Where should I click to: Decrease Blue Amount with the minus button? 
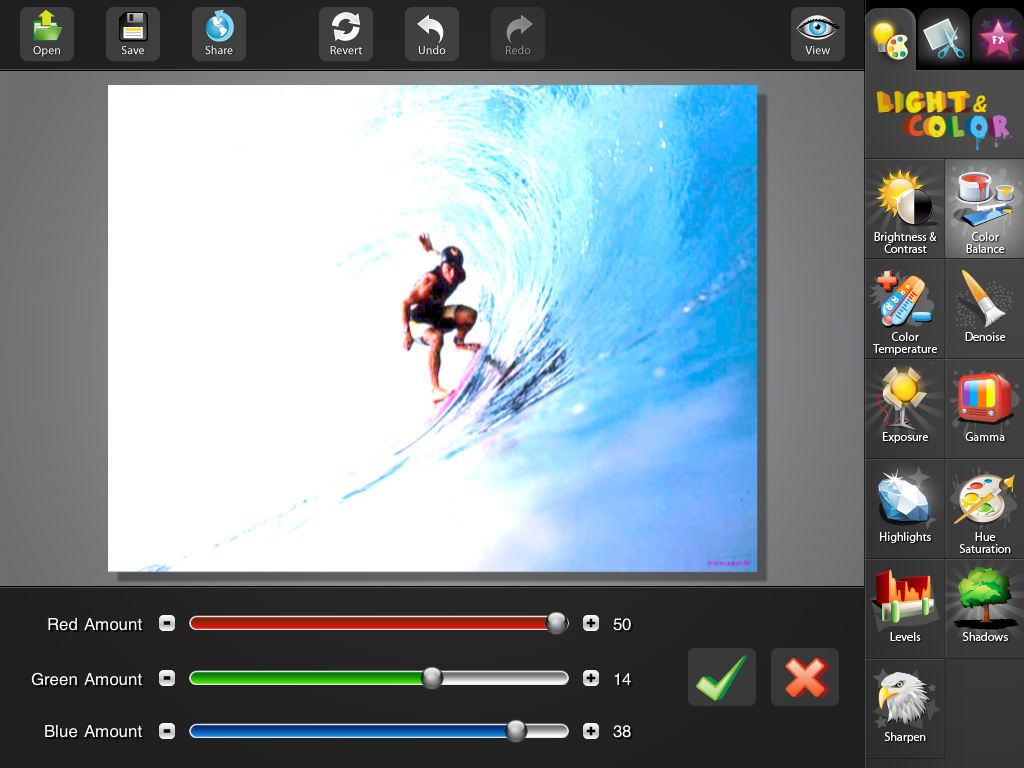167,731
